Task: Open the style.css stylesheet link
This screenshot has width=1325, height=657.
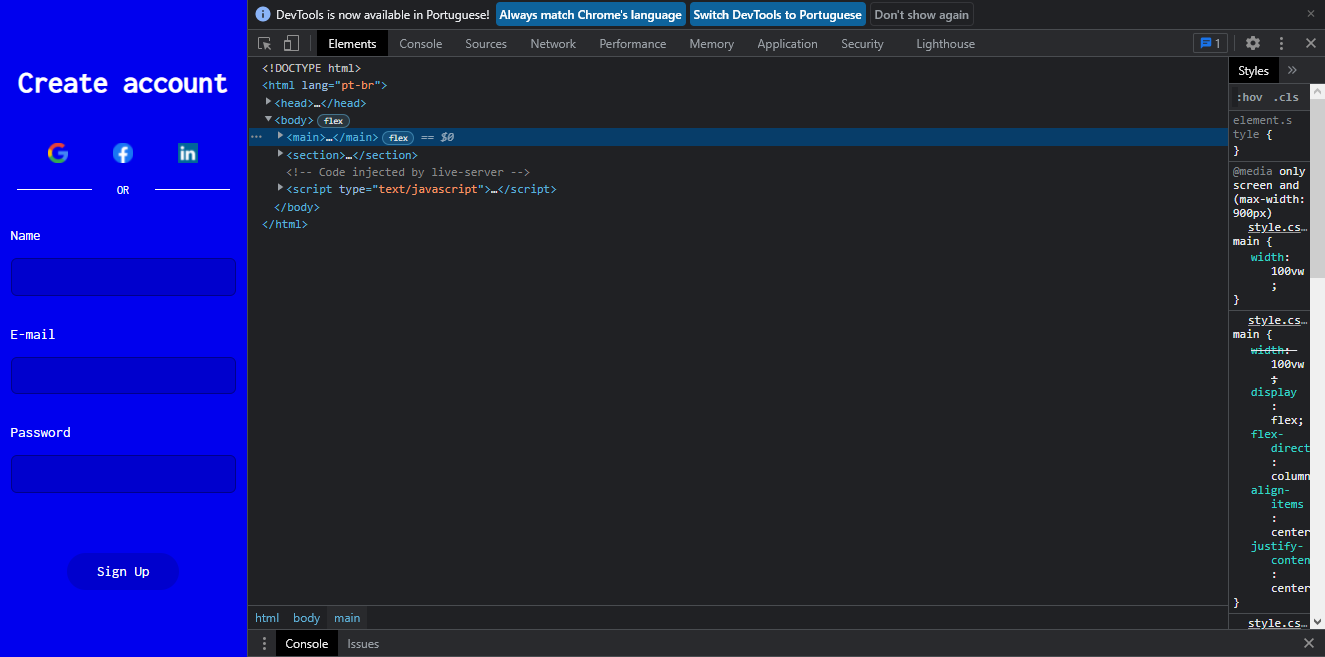Action: click(1276, 227)
